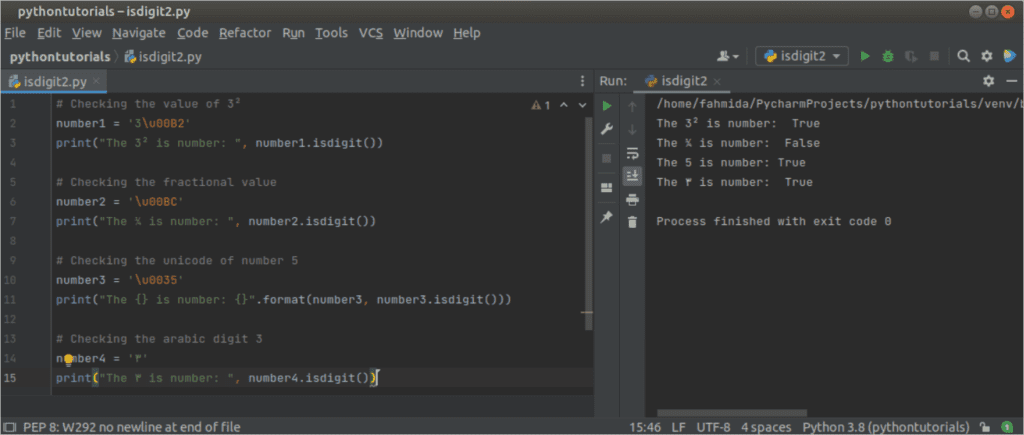This screenshot has width=1024, height=435.
Task: Open the user account icon dropdown
Action: tap(728, 56)
